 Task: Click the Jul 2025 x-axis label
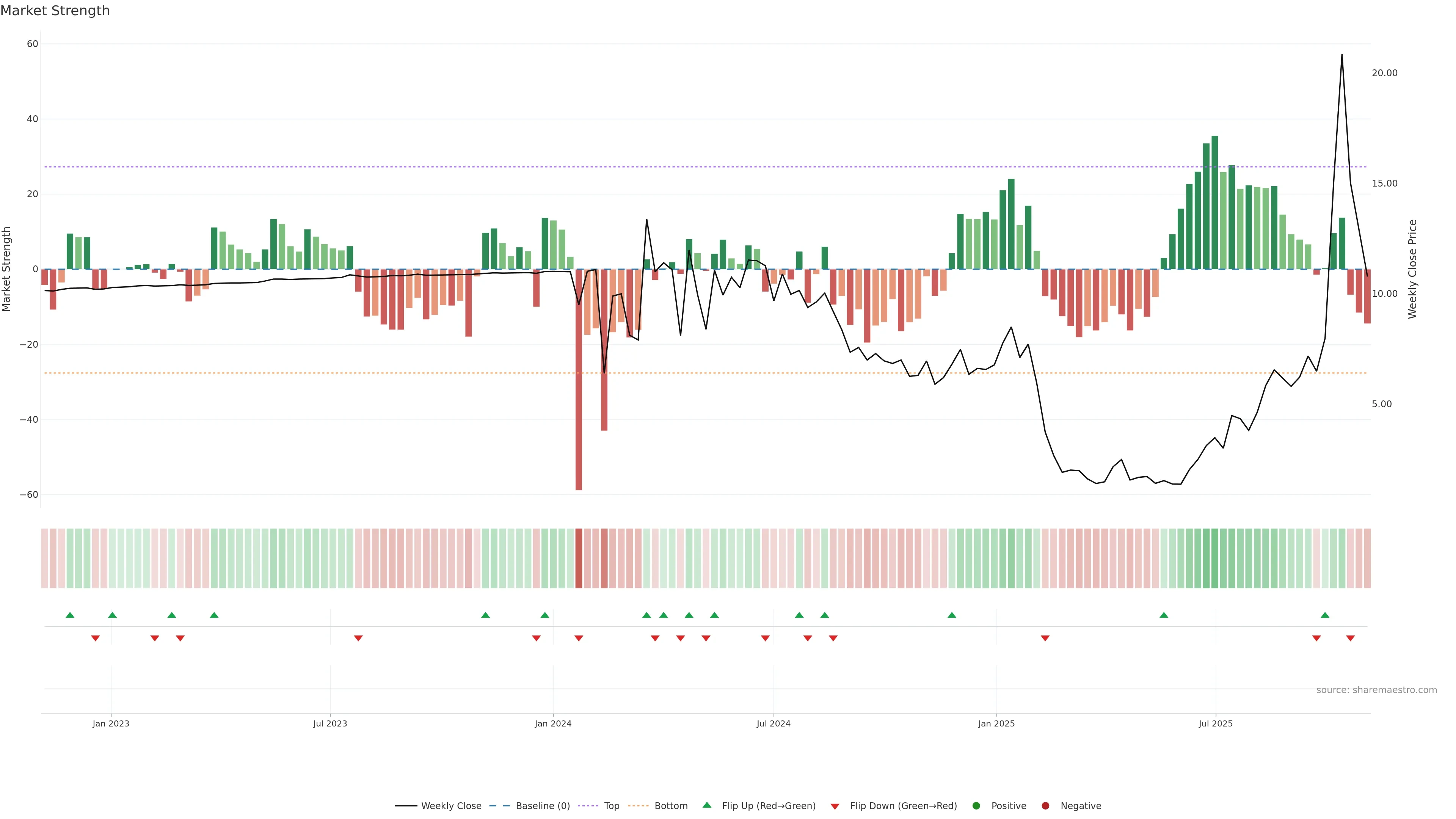[1215, 723]
